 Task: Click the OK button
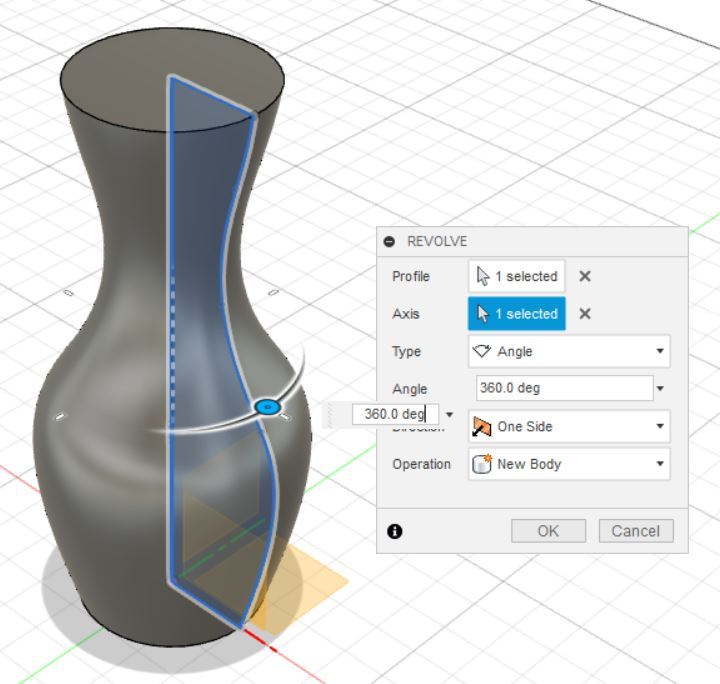548,531
